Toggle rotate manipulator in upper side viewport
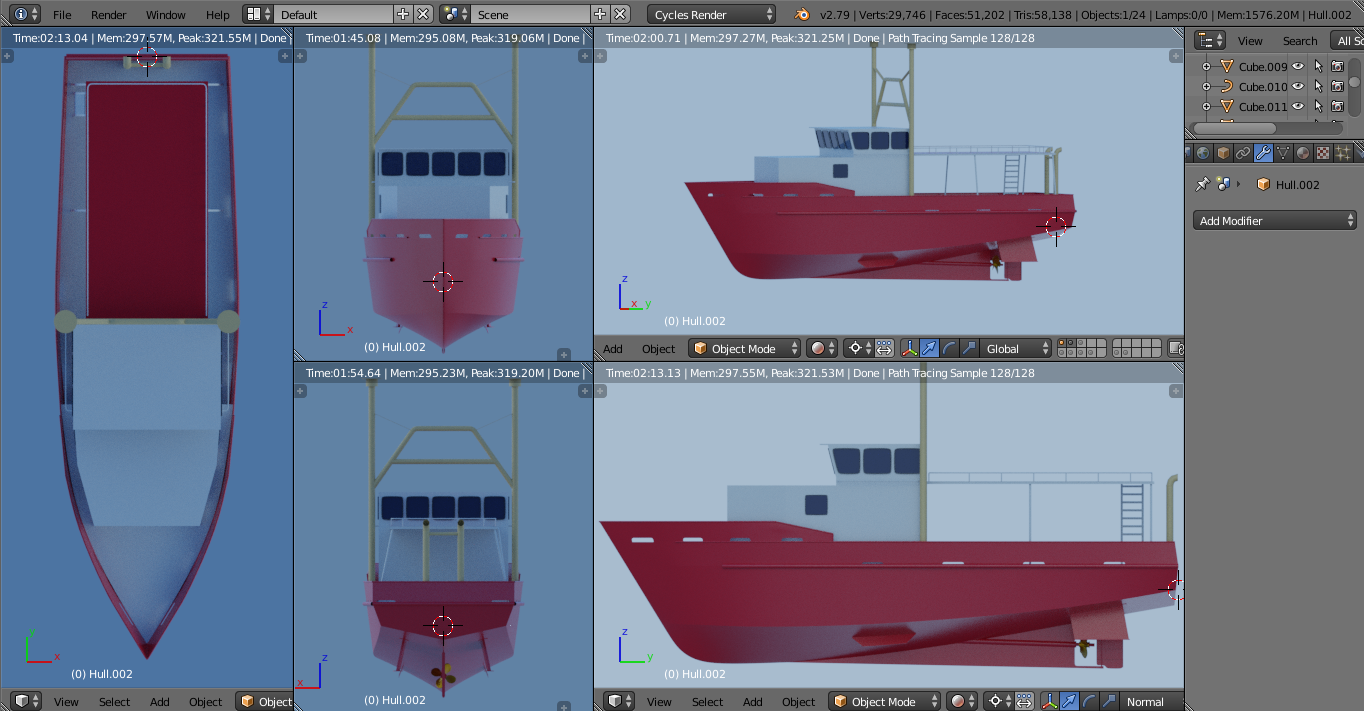 [x=949, y=348]
